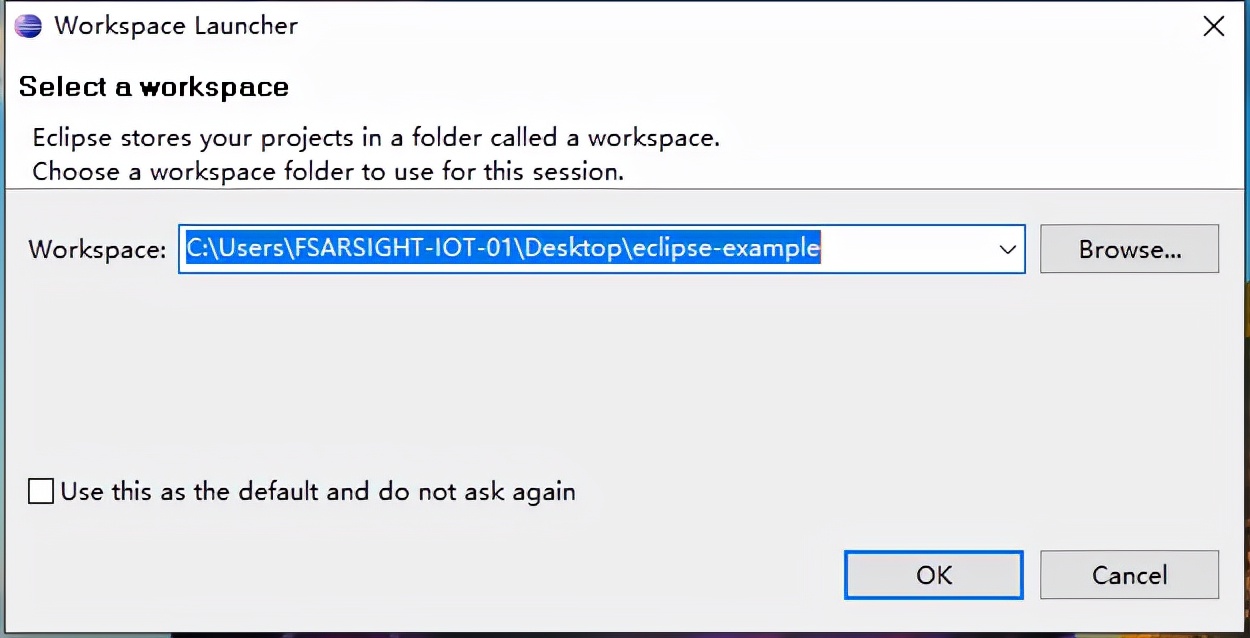Close the Workspace Launcher dialog
Screen dimensions: 1250x638
pyautogui.click(x=1213, y=27)
